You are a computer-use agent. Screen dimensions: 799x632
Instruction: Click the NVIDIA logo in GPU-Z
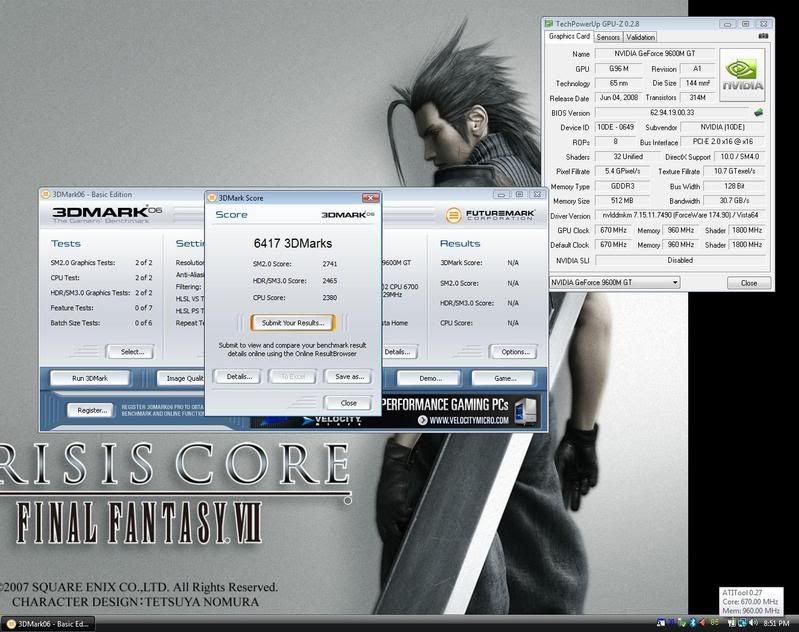pyautogui.click(x=743, y=73)
